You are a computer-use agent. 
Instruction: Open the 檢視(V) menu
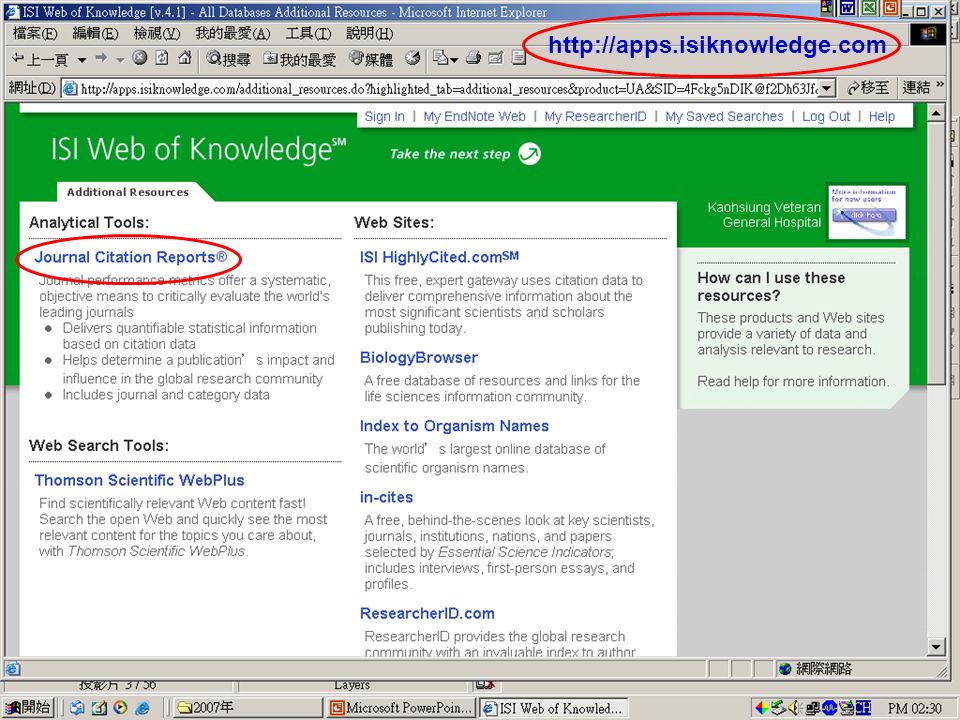pos(157,33)
